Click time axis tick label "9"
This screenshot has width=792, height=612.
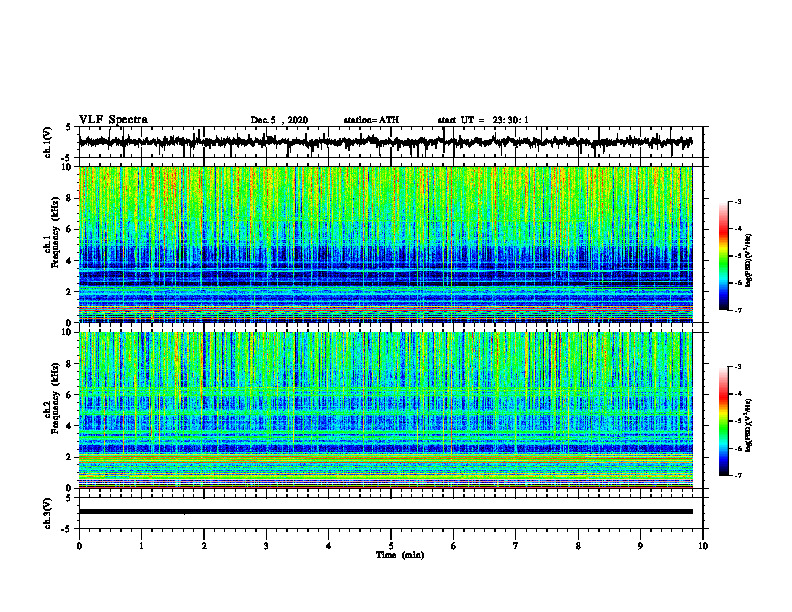pos(640,546)
